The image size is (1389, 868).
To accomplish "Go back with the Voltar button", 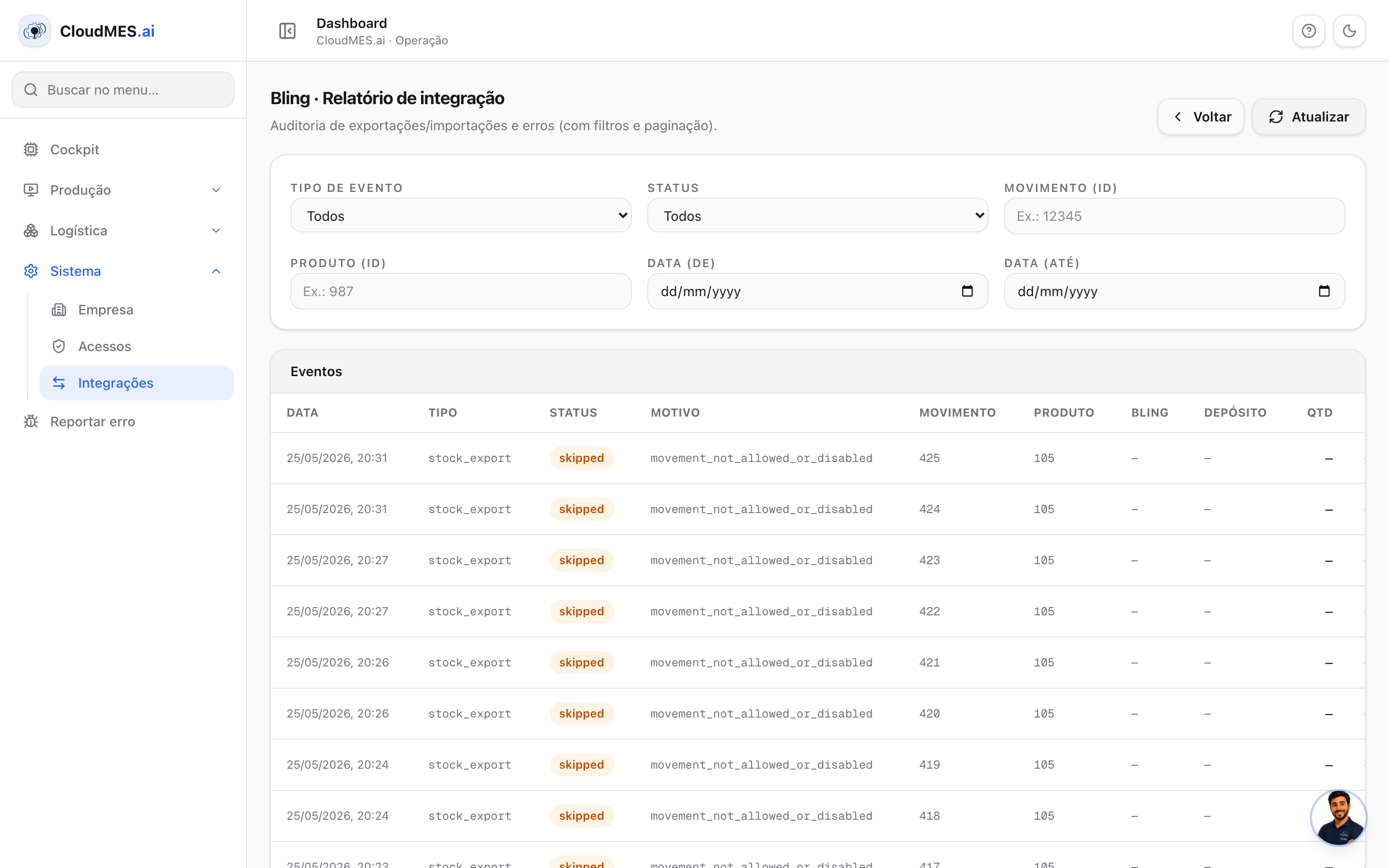I will (x=1201, y=117).
